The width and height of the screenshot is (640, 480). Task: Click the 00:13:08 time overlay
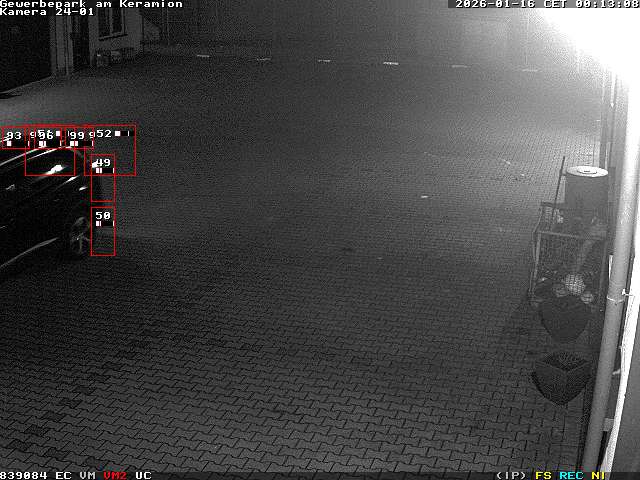[x=604, y=4]
